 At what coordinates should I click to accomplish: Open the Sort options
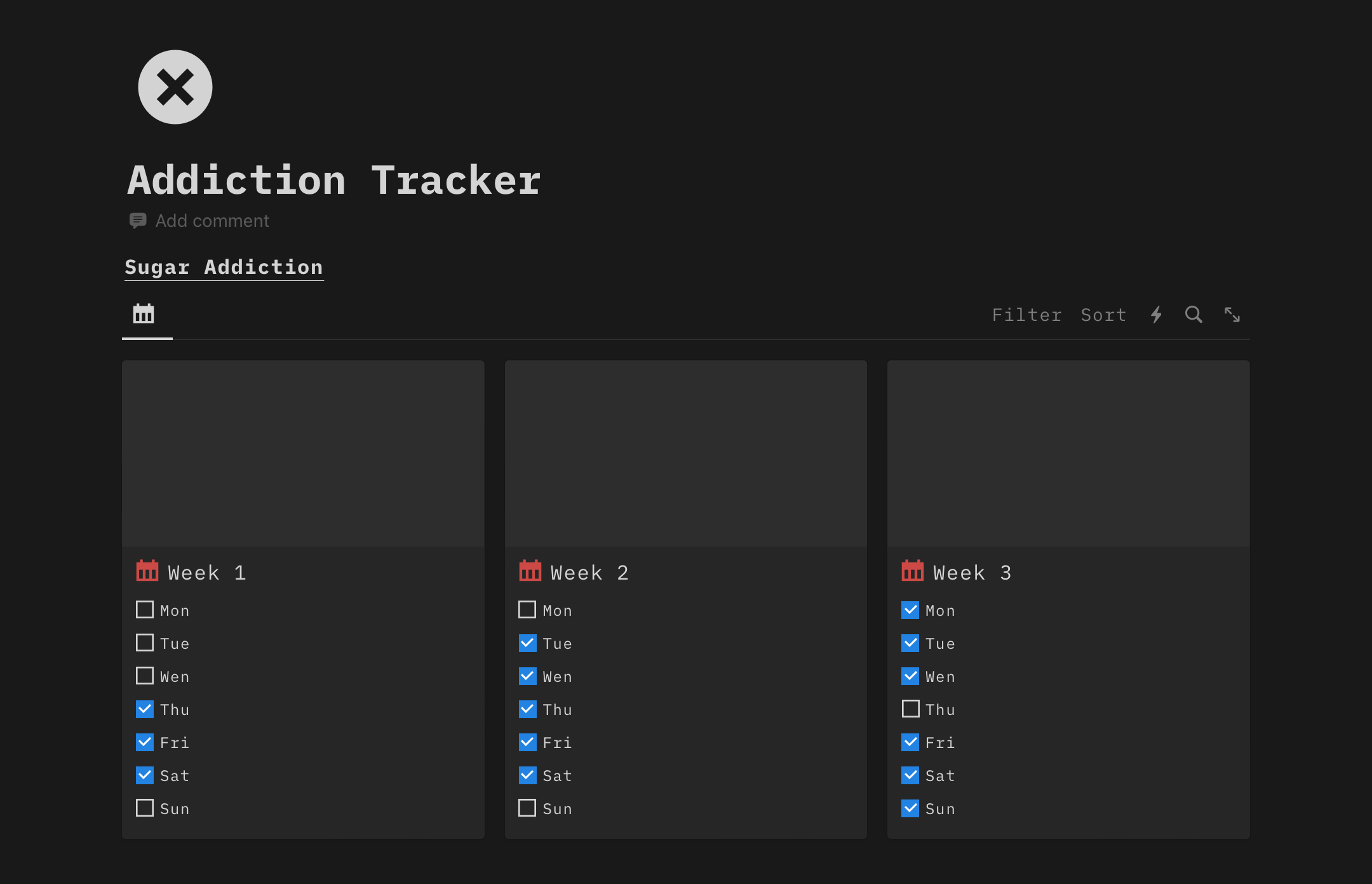coord(1103,315)
